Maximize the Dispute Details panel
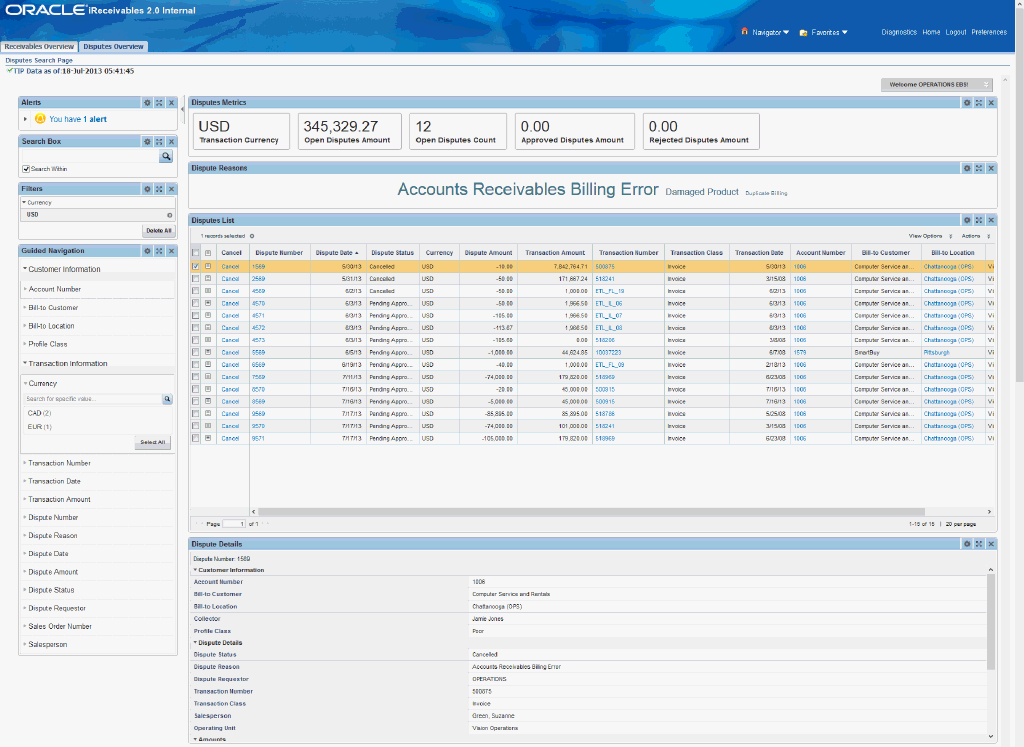 pos(979,544)
